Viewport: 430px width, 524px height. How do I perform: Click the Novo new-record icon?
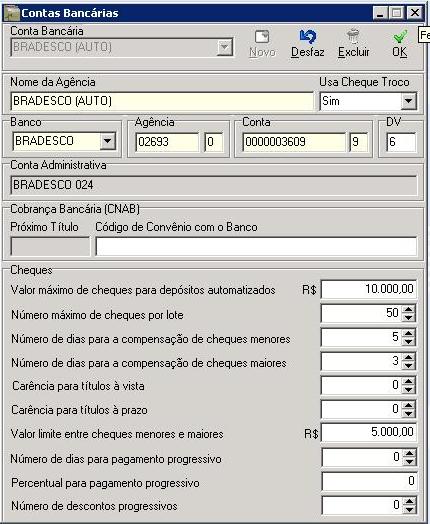pos(262,37)
